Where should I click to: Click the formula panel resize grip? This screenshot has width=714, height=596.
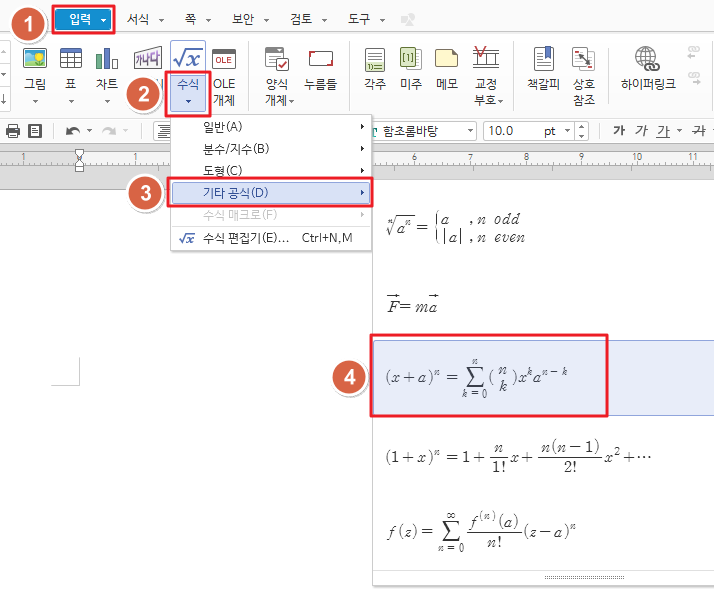point(584,577)
